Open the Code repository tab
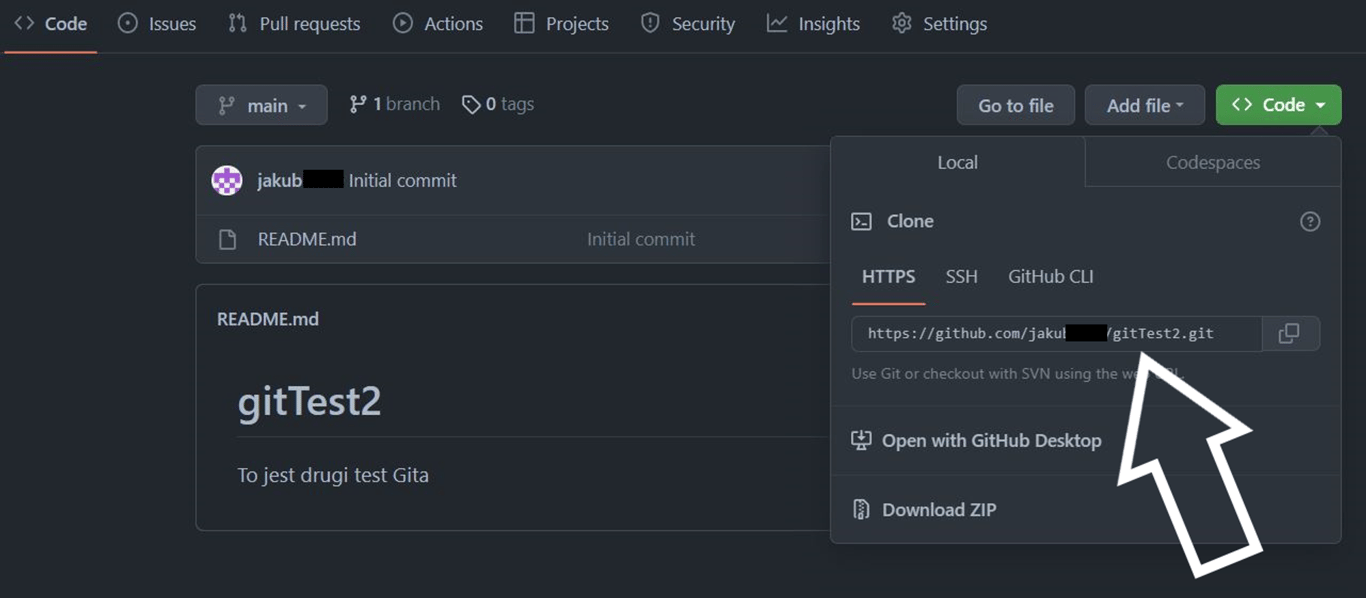Image resolution: width=1366 pixels, height=598 pixels. [x=51, y=24]
